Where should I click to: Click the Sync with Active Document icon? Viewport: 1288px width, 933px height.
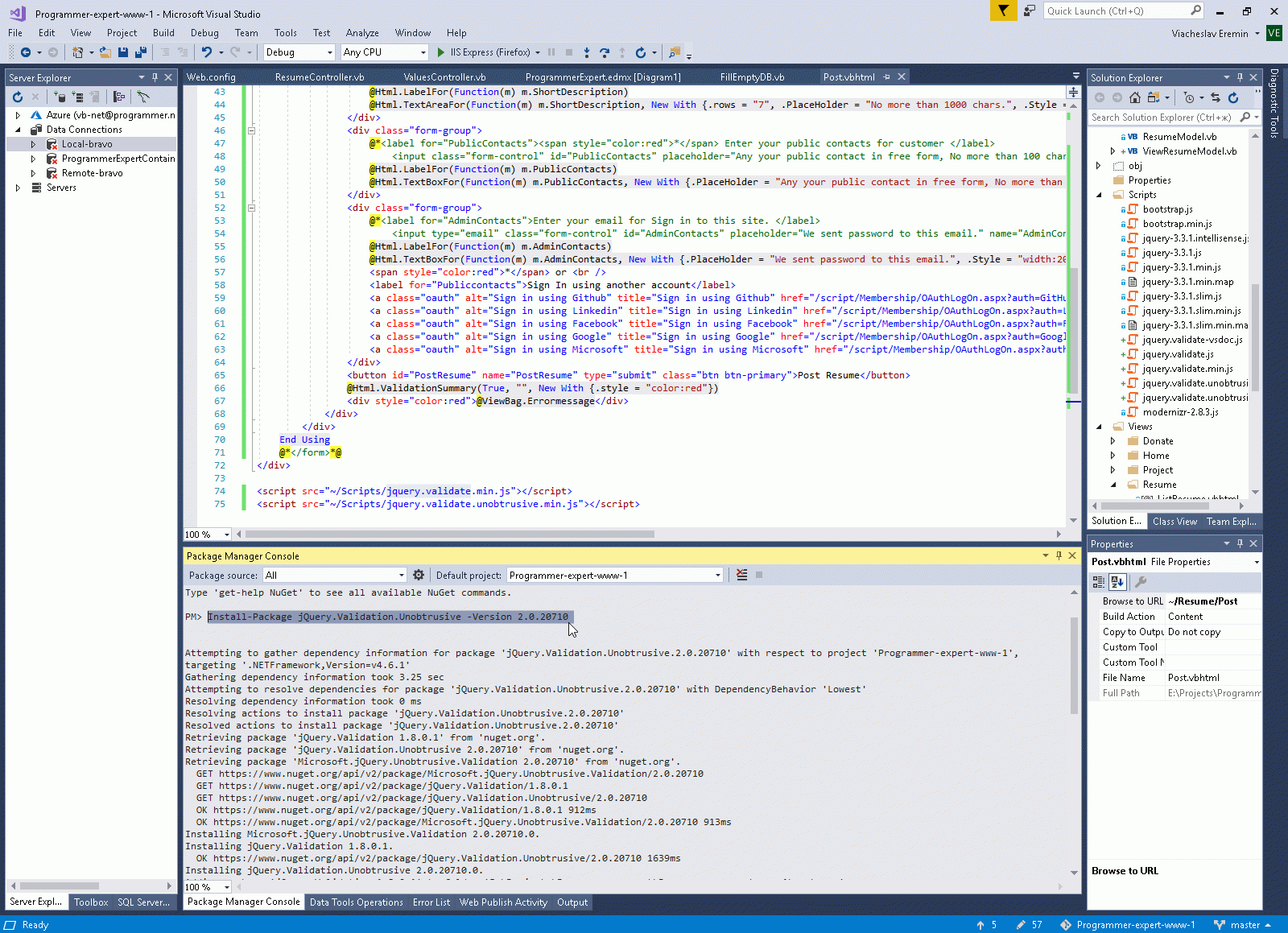1216,97
